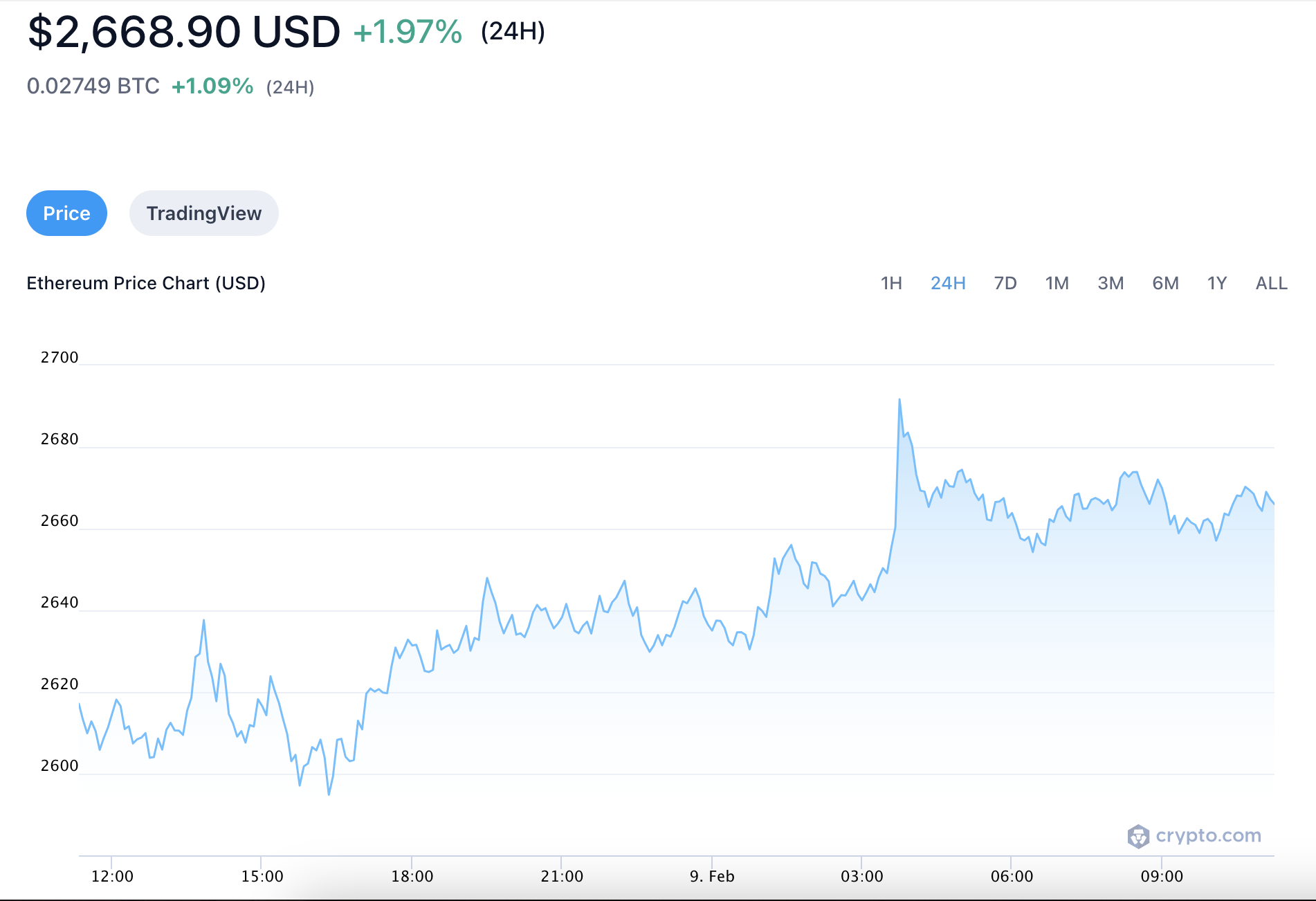Click the Ethereum Price Chart (USD) title
This screenshot has width=1316, height=901.
point(146,283)
